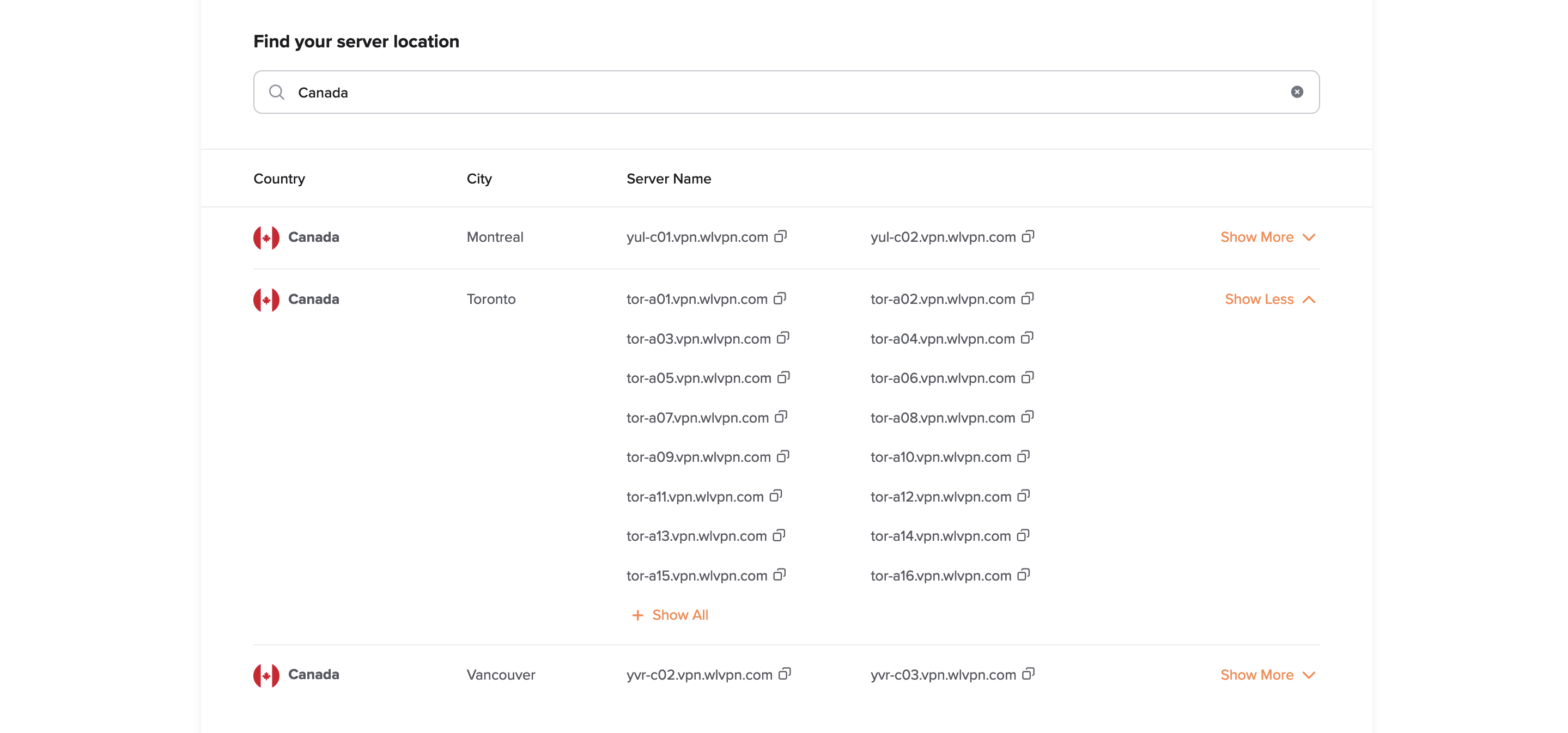
Task: Collapse Toronto servers with Show Less
Action: 1271,300
